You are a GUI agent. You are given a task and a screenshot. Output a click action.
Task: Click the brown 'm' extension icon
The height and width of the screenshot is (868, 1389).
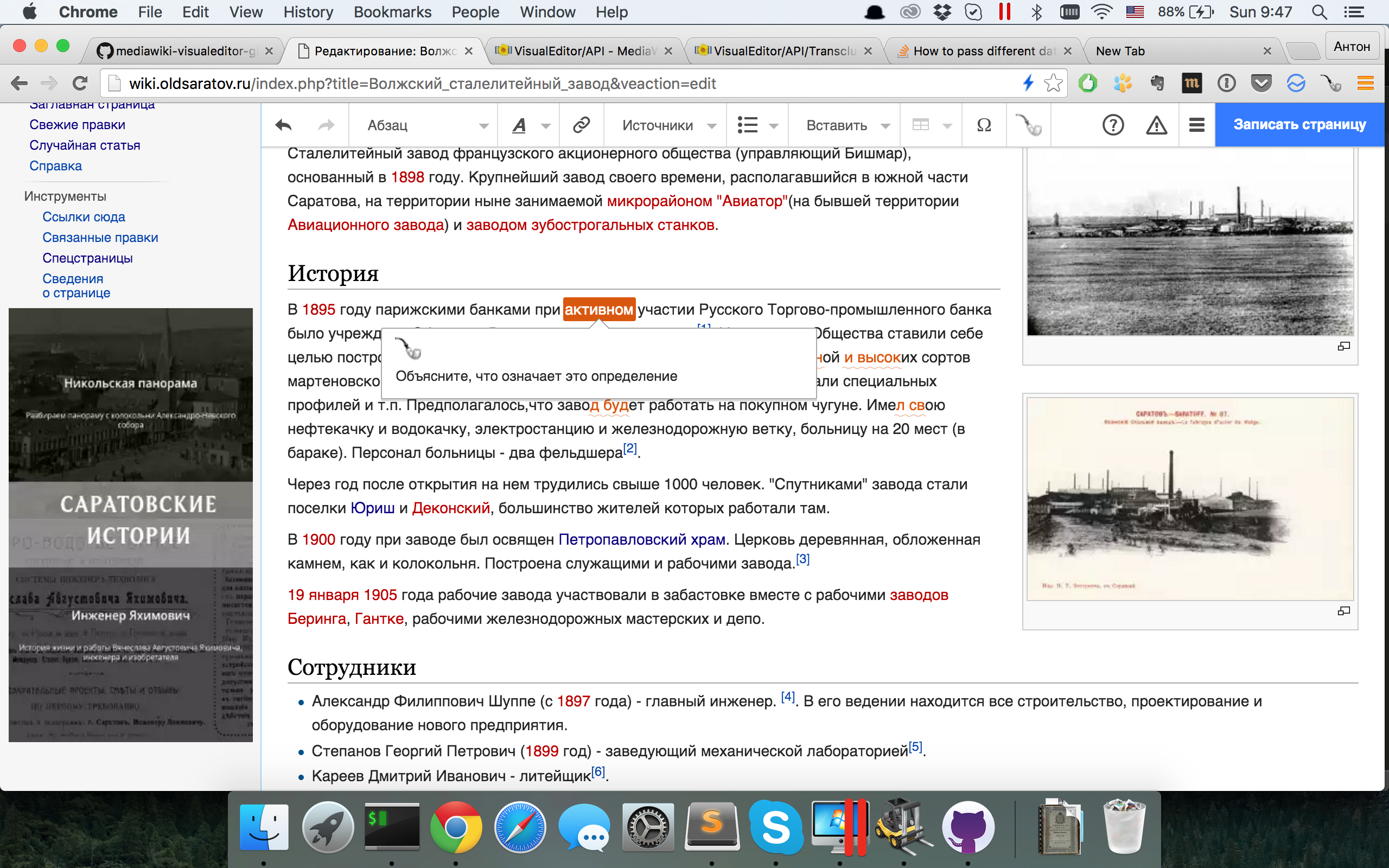click(x=1192, y=84)
